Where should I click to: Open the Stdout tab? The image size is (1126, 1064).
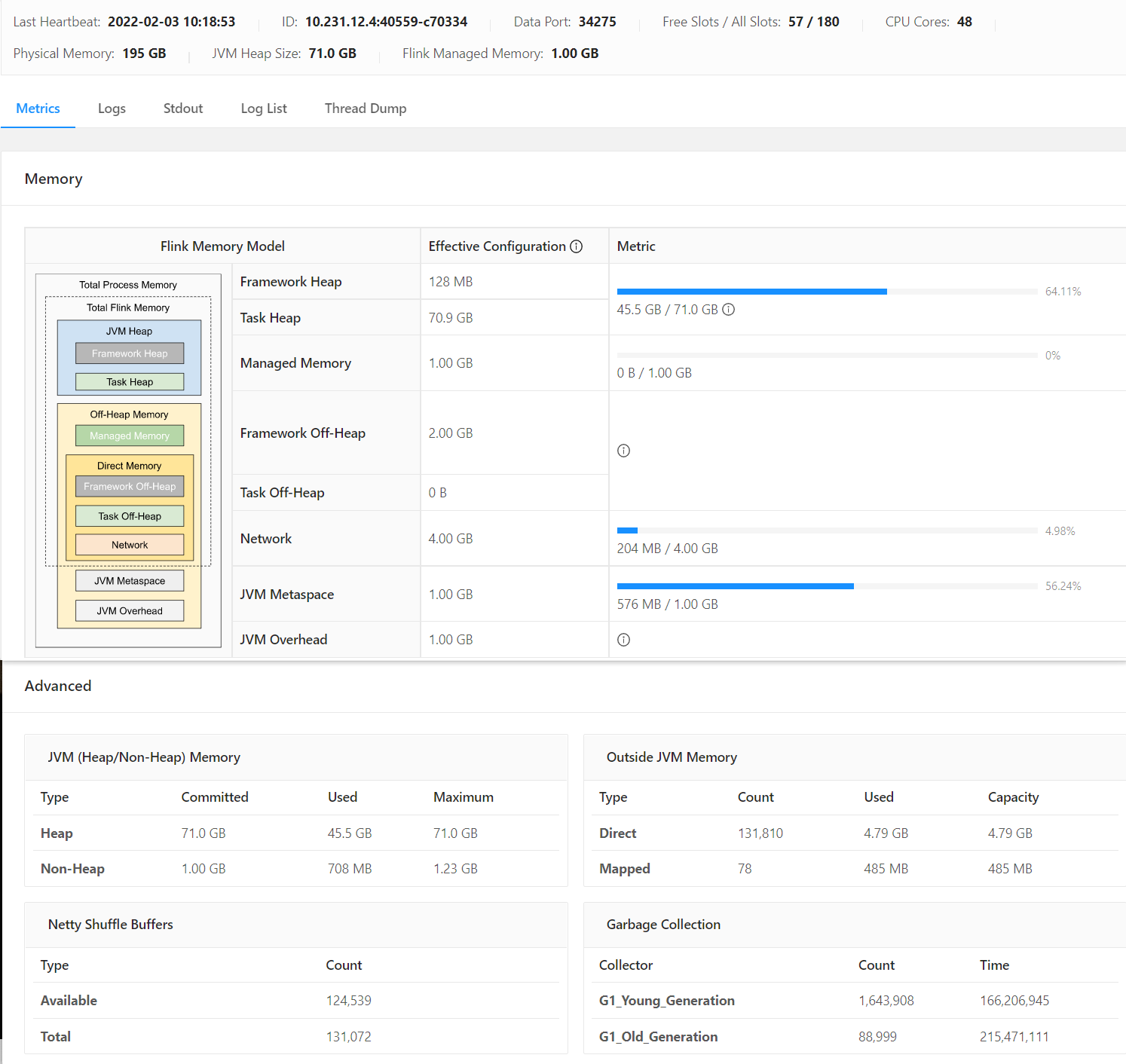[x=183, y=109]
